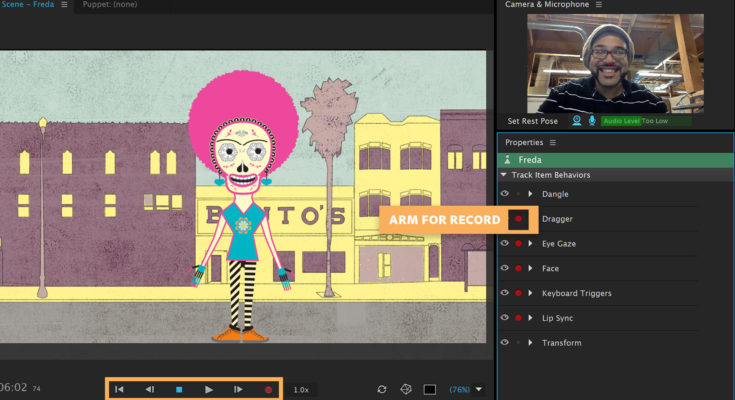Step forward one frame in the transport controls
This screenshot has height=400, width=735.
pos(238,389)
